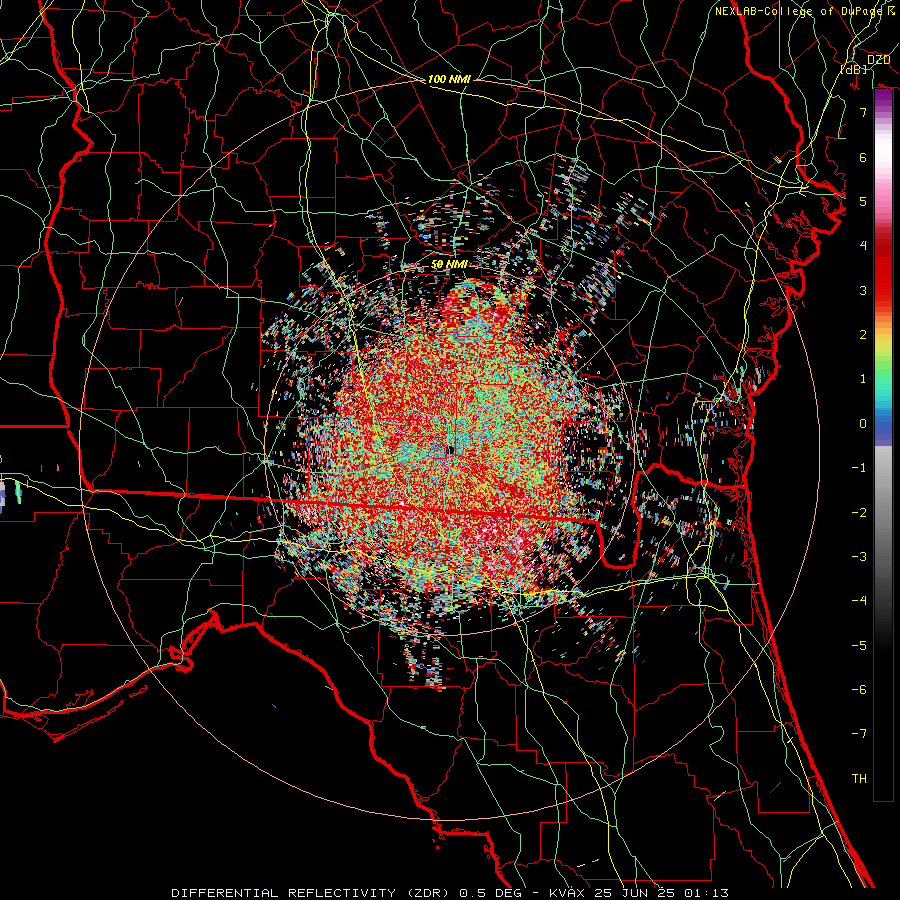Click the 50 NMI range ring label
The width and height of the screenshot is (900, 900).
point(449,264)
